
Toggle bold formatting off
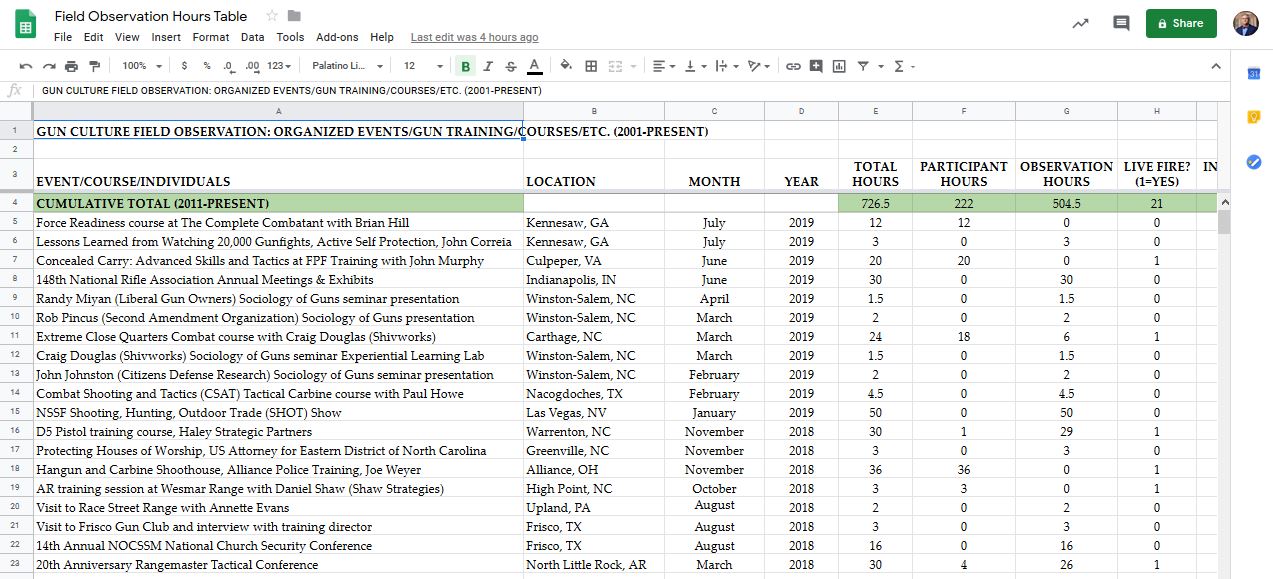point(465,66)
